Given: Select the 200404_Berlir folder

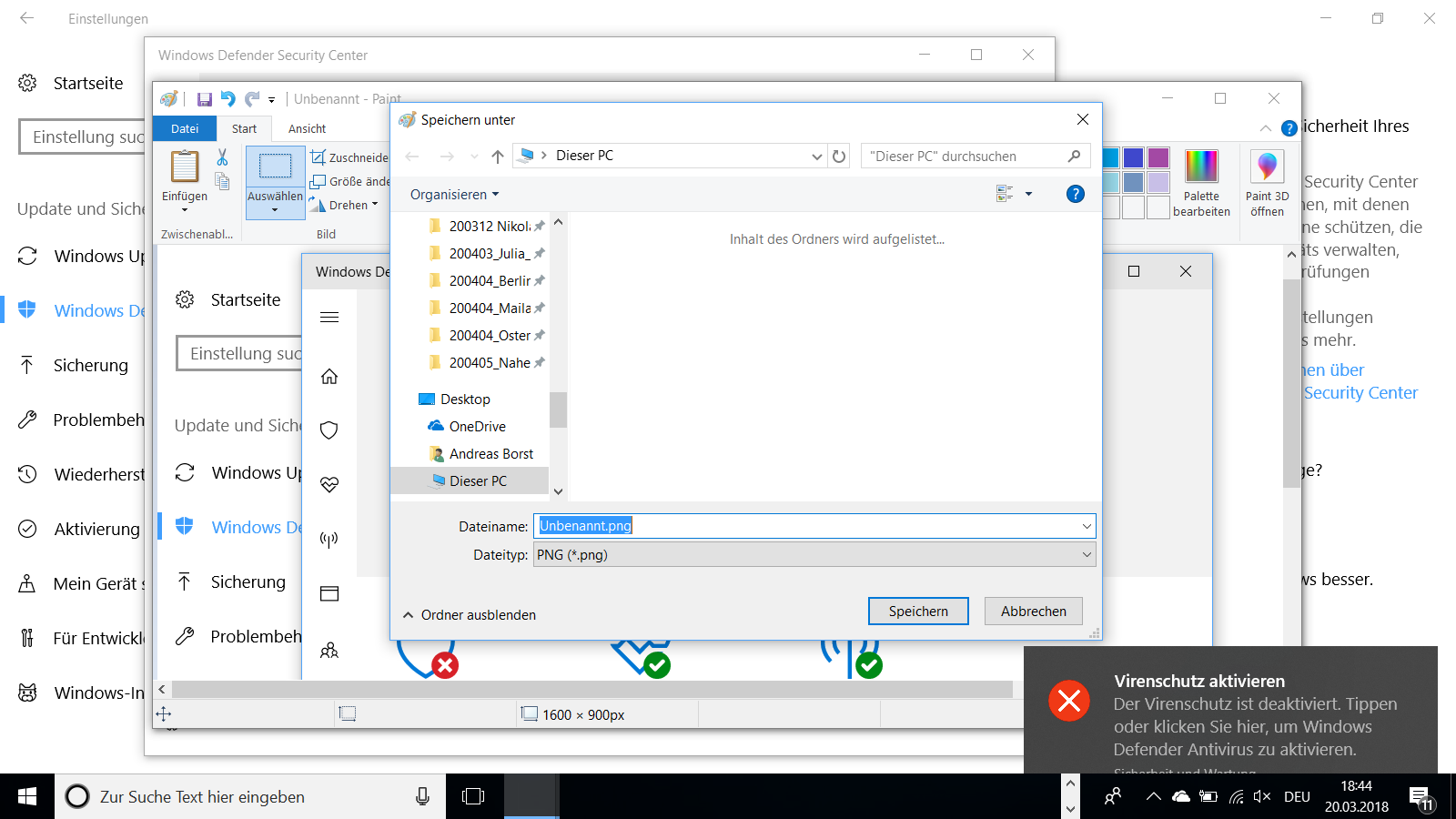Looking at the screenshot, I should [486, 281].
